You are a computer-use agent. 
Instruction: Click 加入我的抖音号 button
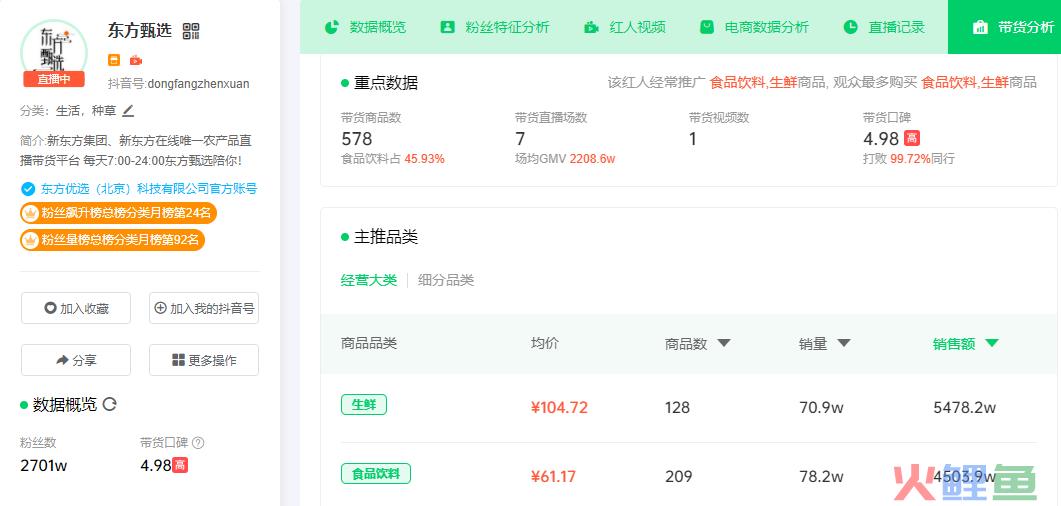point(204,308)
